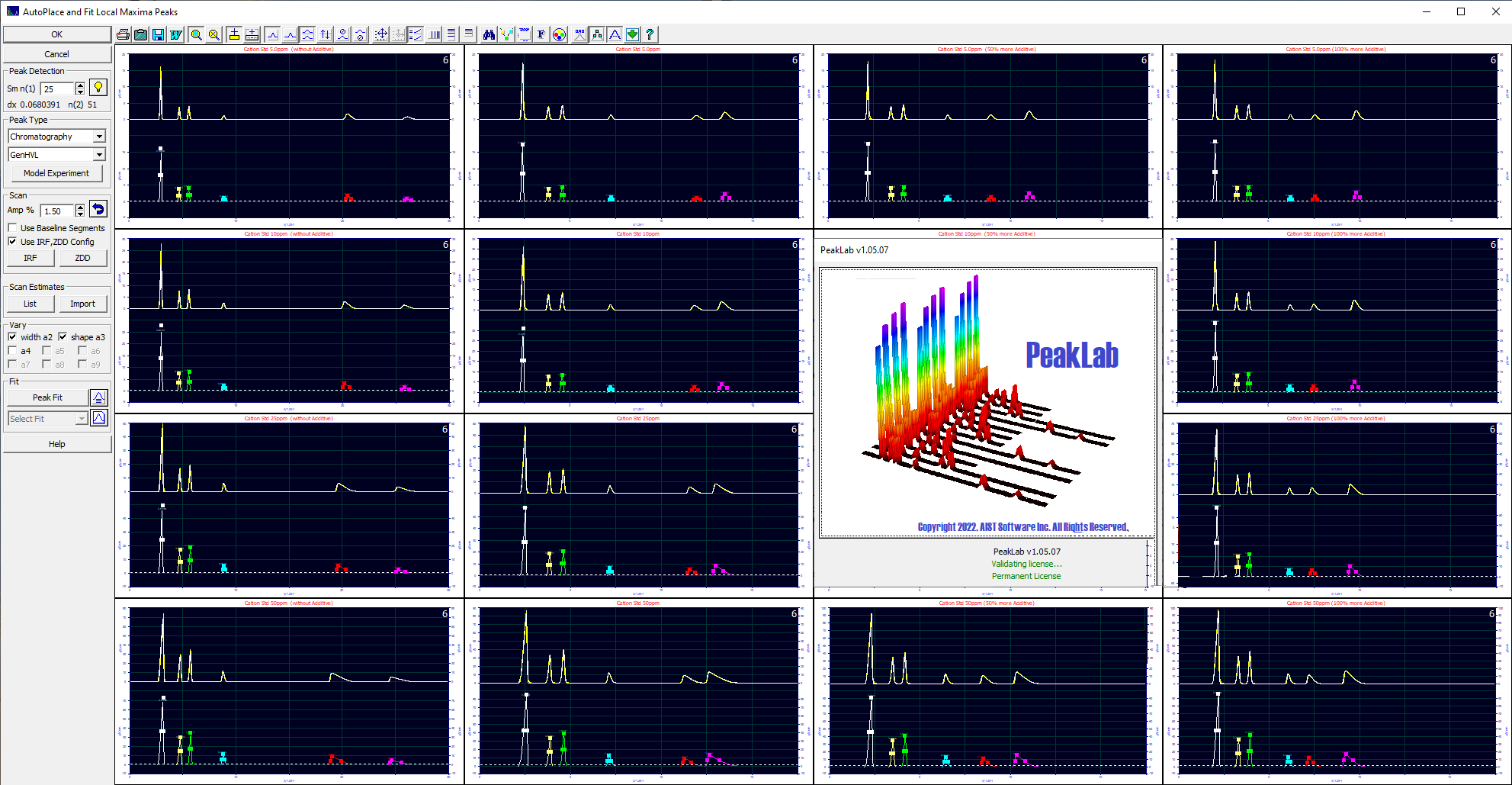Expand the Select Fit dropdown

tap(82, 418)
